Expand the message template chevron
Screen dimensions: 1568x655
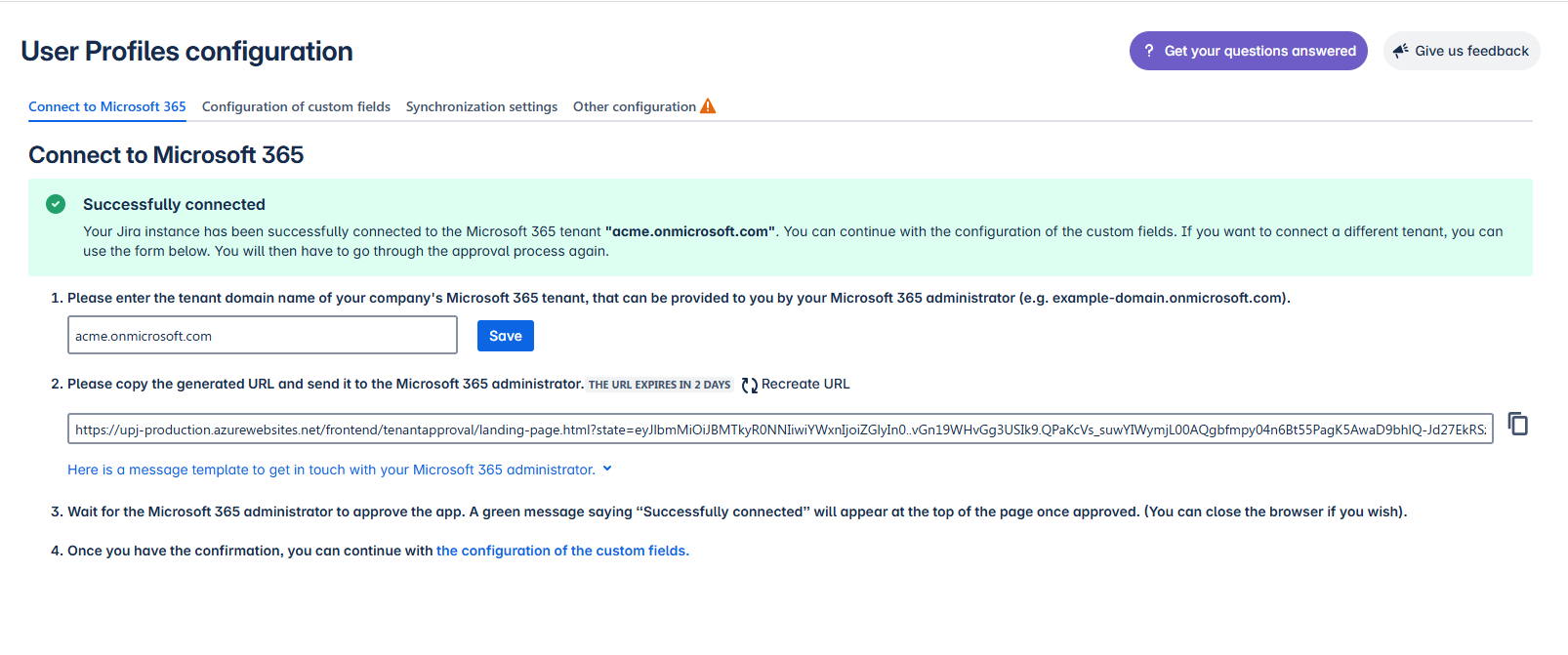pyautogui.click(x=607, y=469)
